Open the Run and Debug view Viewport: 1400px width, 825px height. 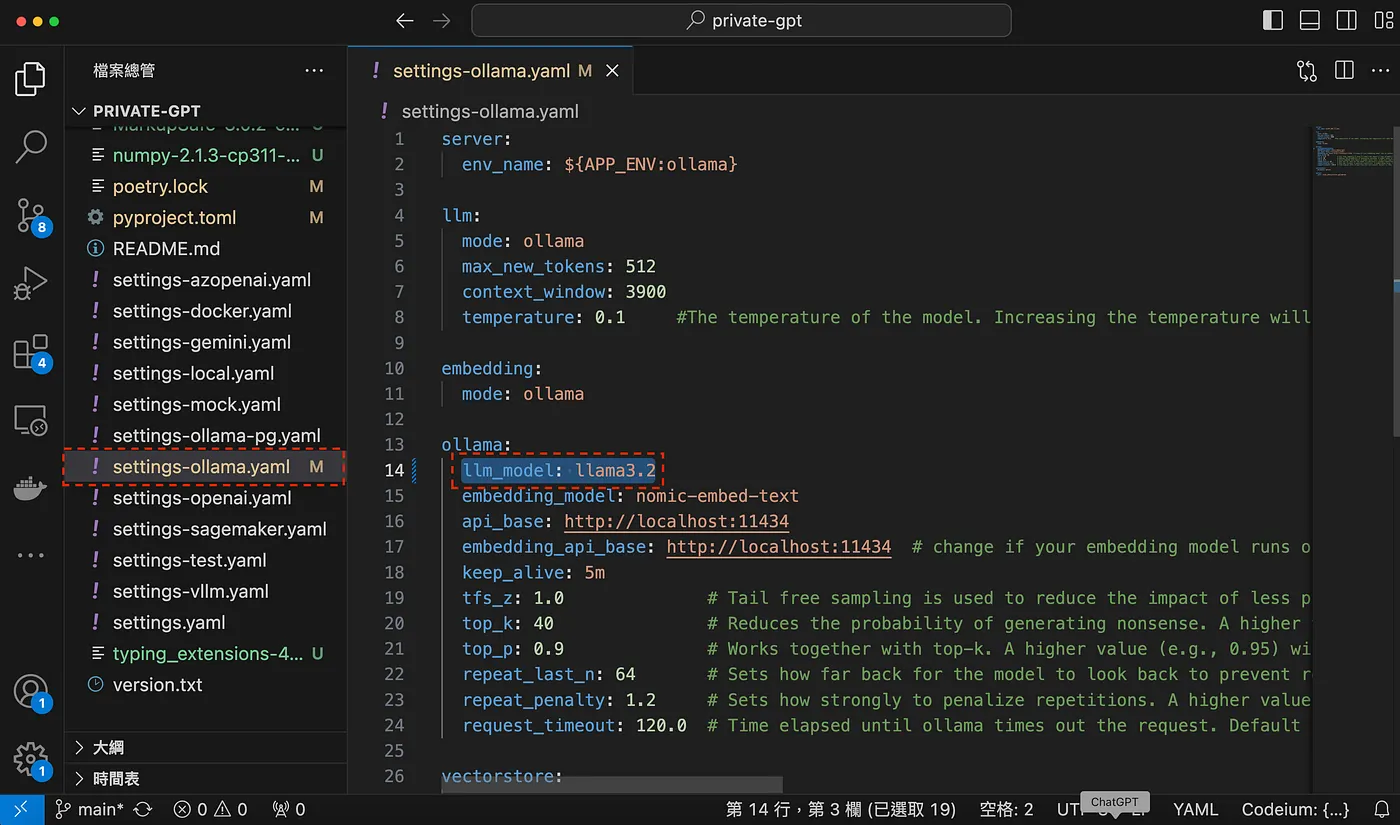pos(31,283)
